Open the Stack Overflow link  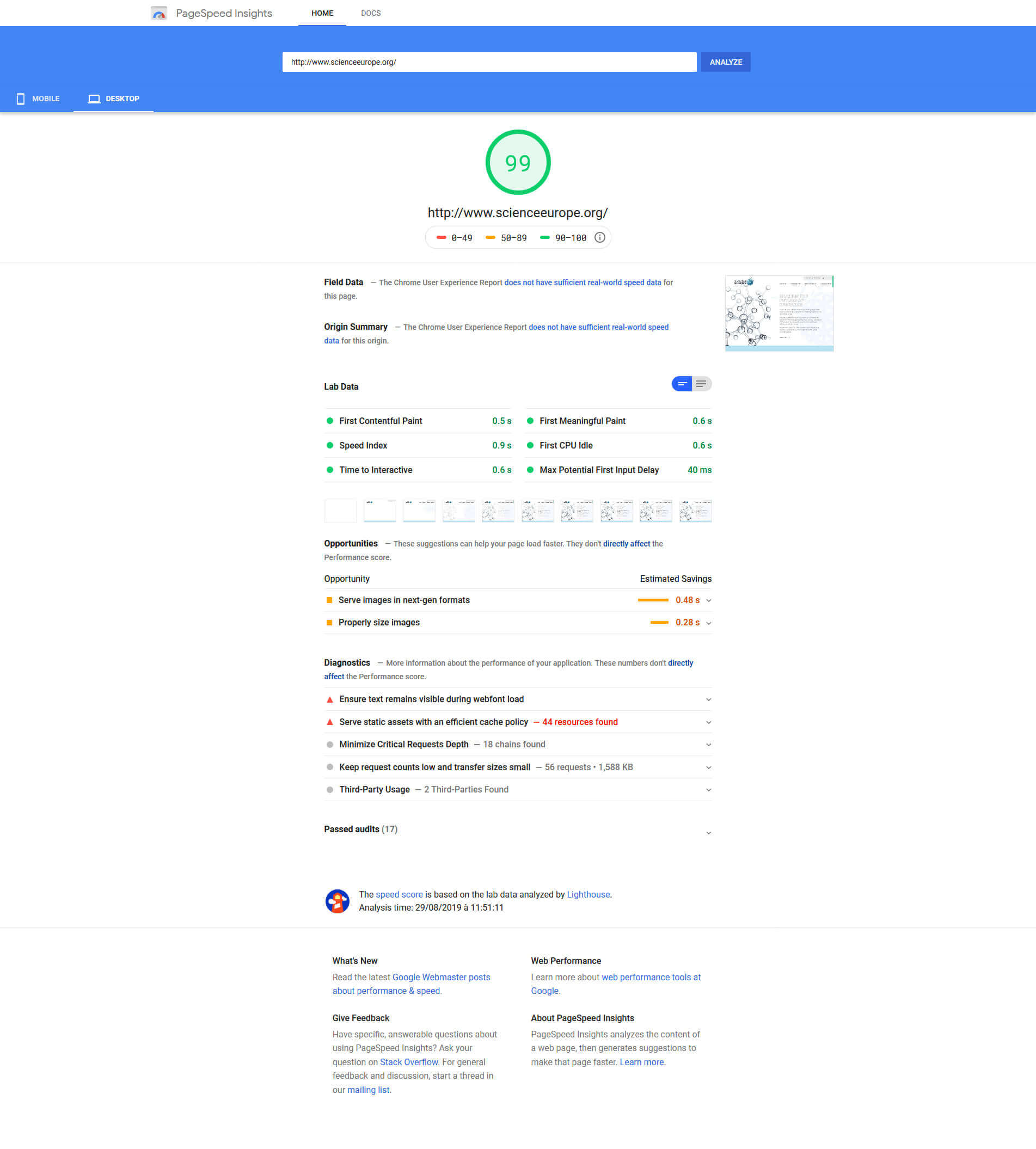(x=409, y=1062)
